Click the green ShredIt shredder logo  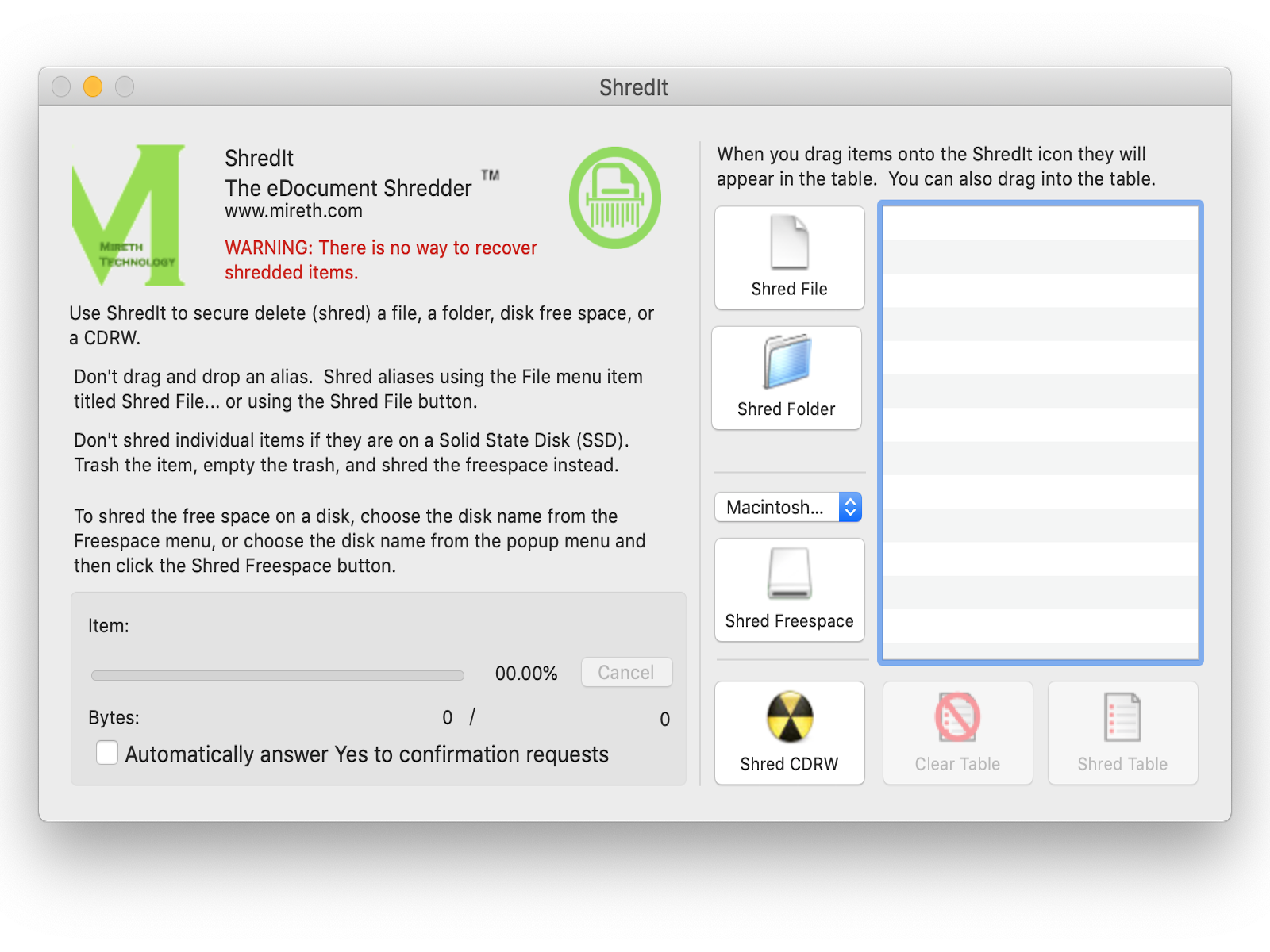click(614, 198)
